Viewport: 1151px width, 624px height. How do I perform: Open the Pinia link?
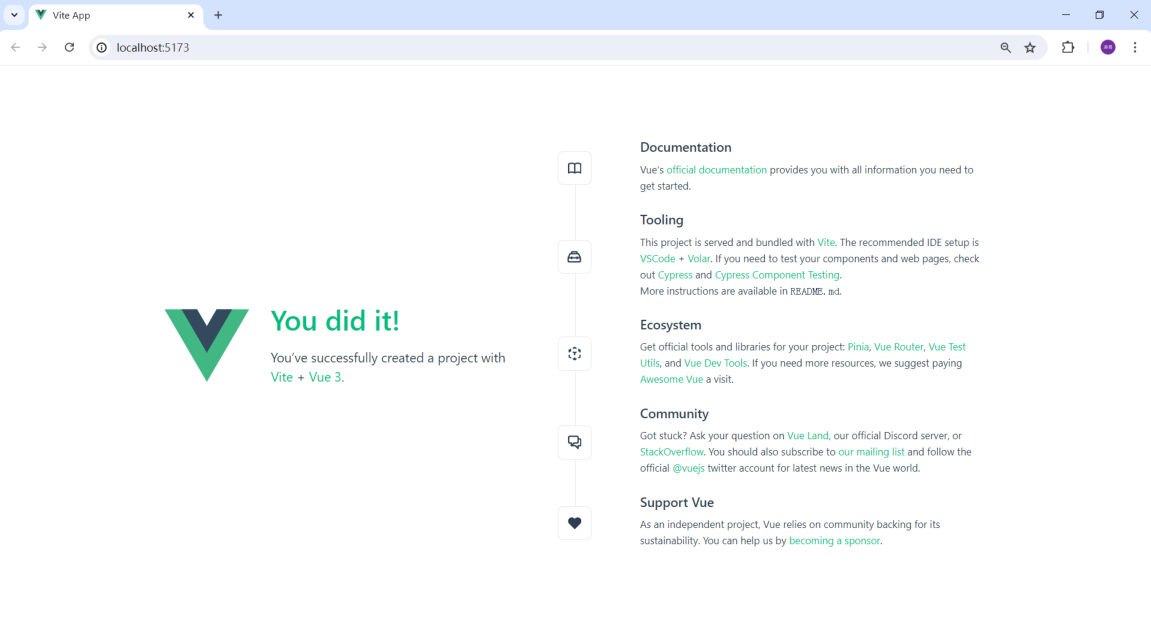click(x=858, y=347)
